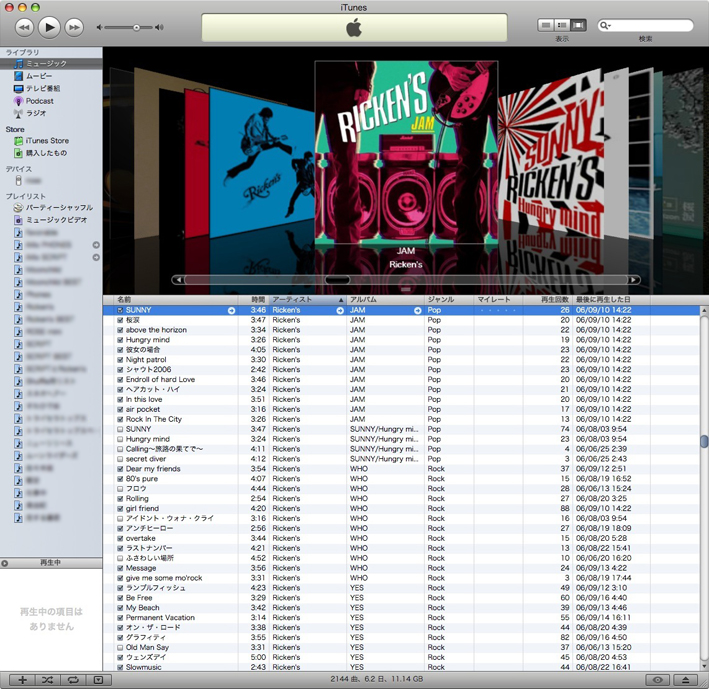Click the add playlist plus button

[x=23, y=680]
